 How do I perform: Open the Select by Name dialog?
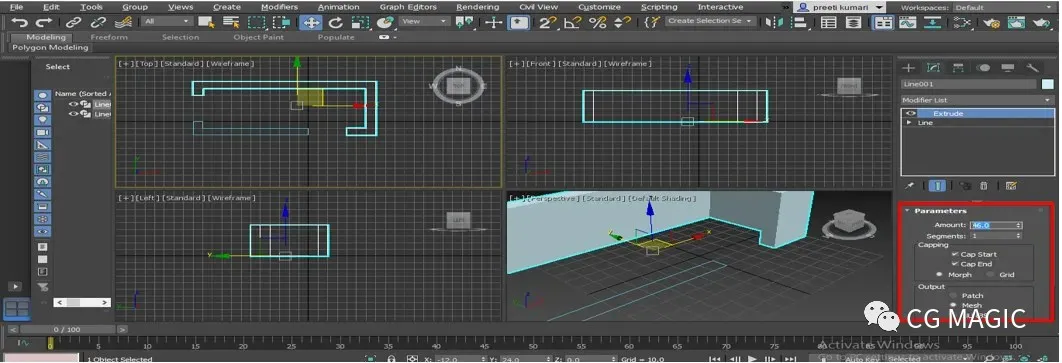coord(232,22)
